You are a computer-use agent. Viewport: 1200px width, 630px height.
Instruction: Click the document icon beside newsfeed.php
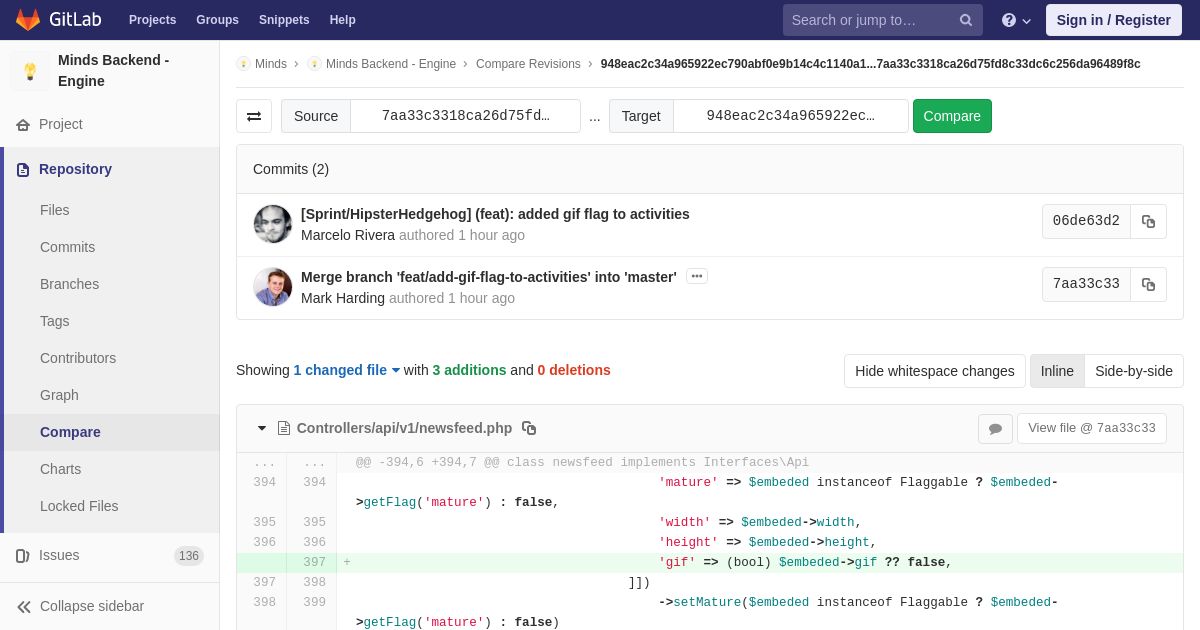284,428
